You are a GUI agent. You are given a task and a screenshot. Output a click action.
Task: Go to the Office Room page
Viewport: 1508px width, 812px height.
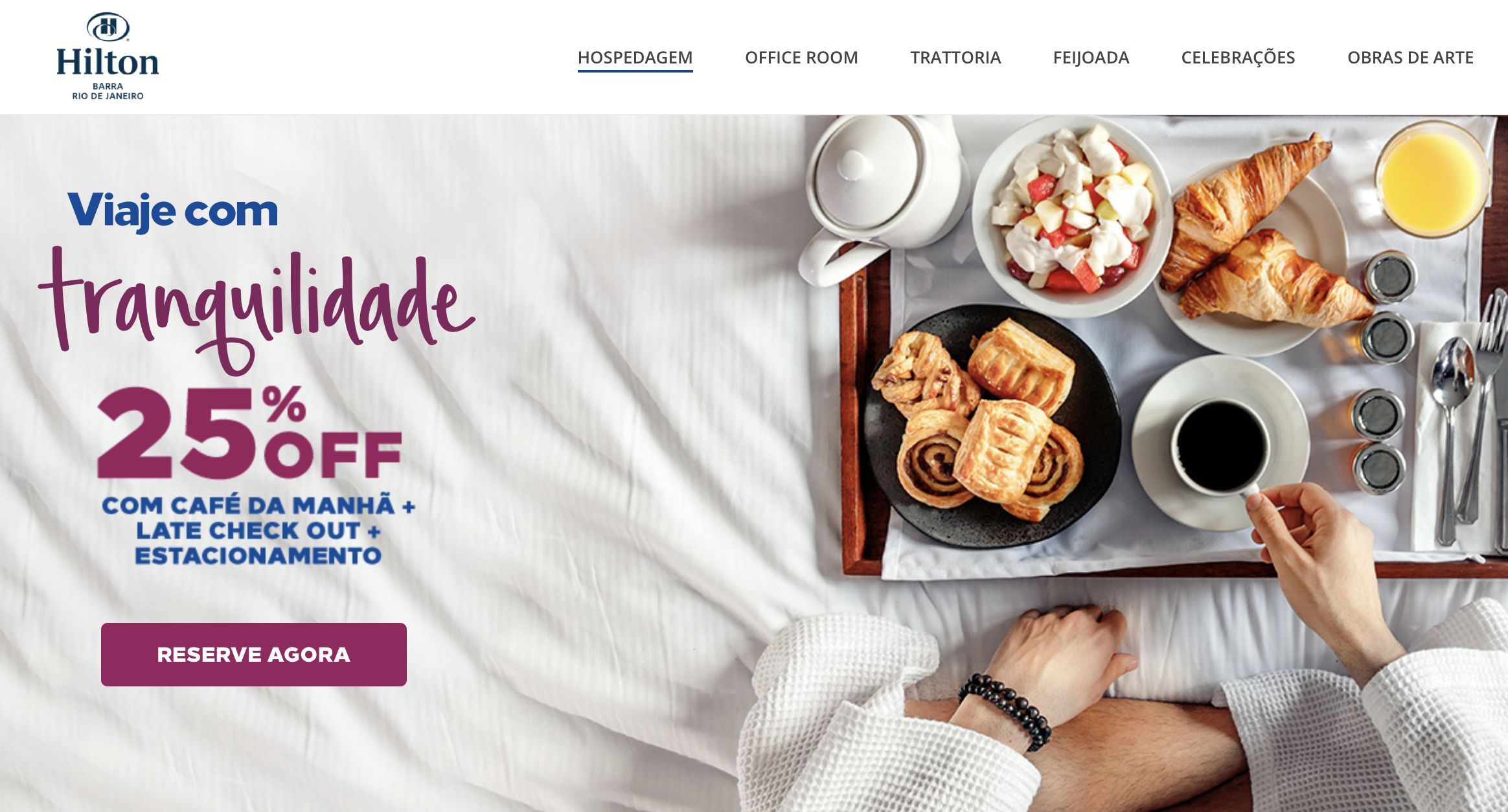[801, 58]
